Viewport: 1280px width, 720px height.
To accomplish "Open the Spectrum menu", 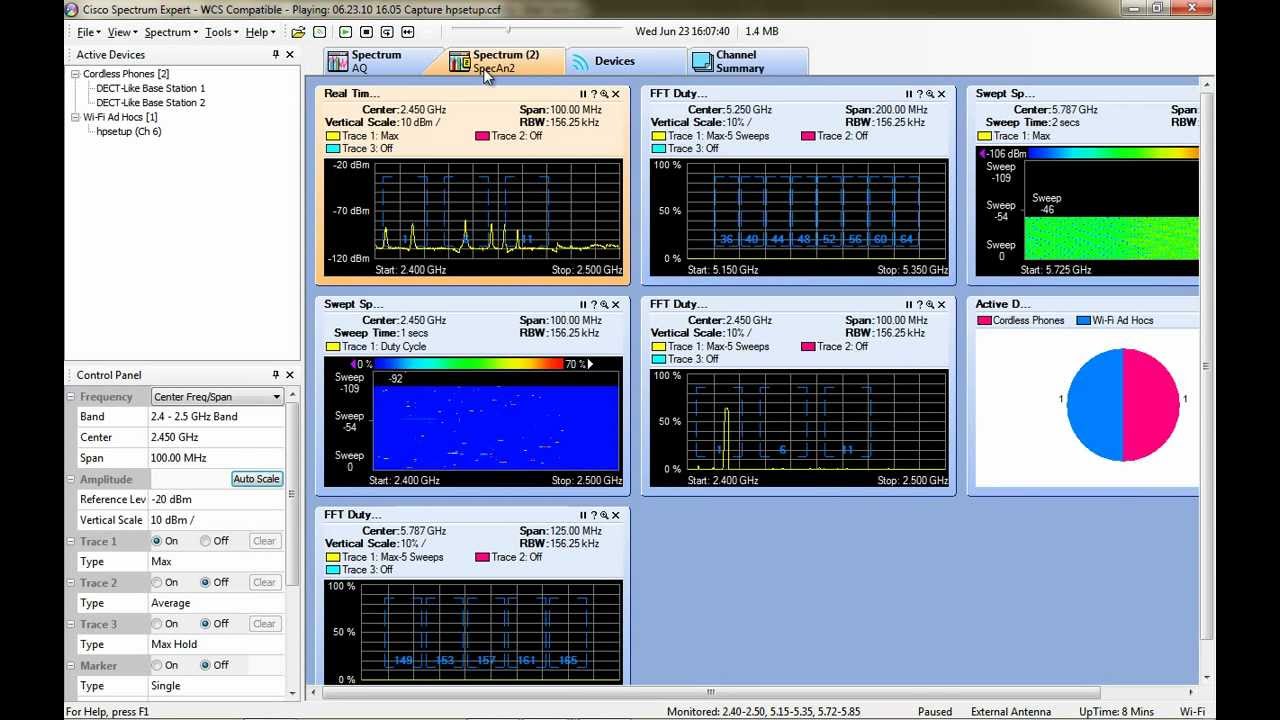I will [x=171, y=32].
